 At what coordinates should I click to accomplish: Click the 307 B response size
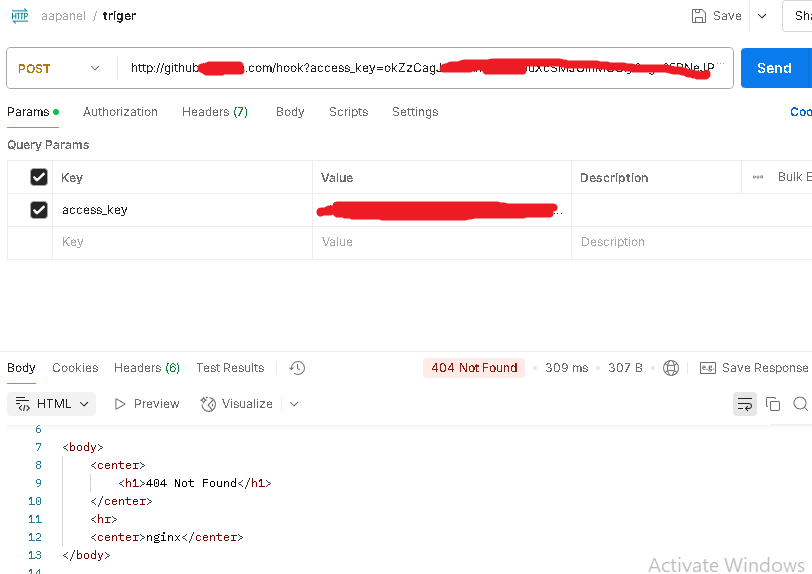pos(625,368)
